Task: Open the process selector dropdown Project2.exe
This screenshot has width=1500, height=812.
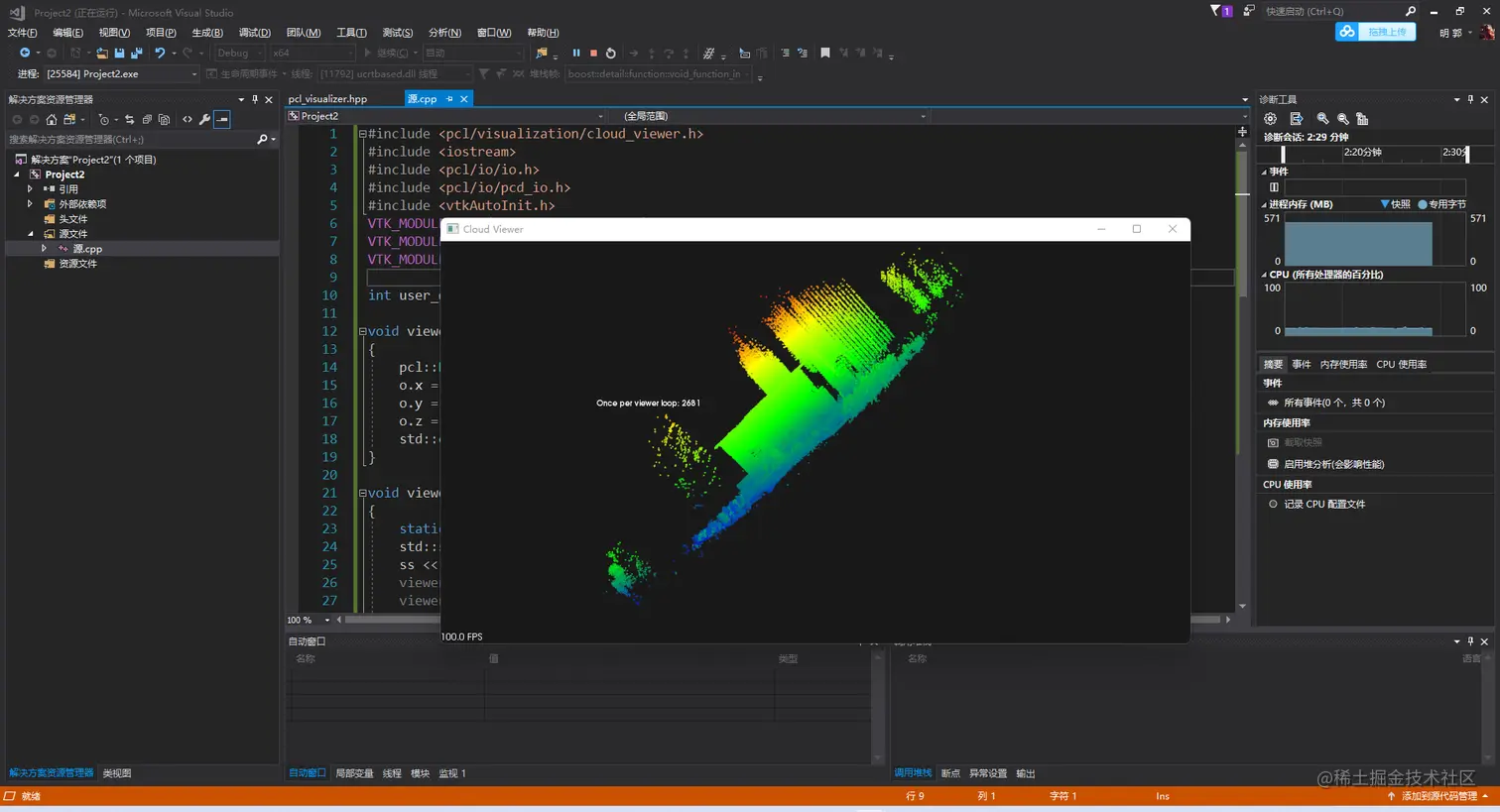Action: click(121, 73)
